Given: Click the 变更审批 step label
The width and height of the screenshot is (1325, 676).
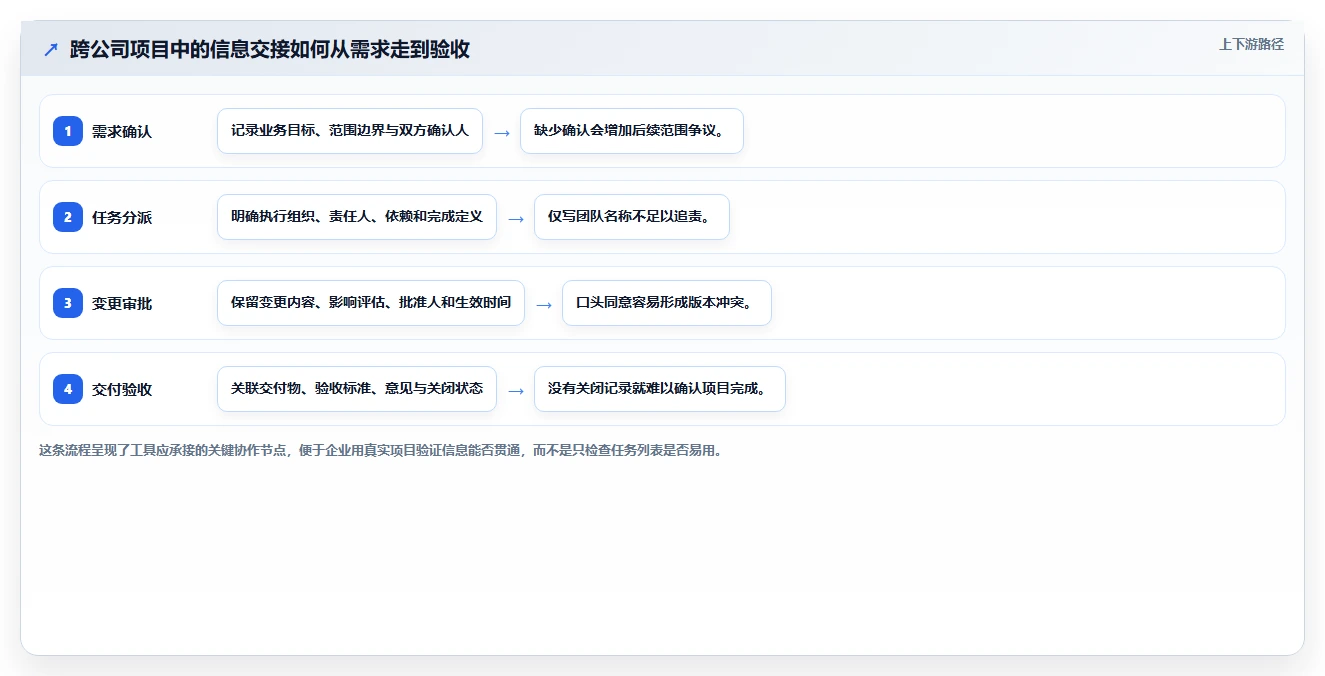Looking at the screenshot, I should click(122, 303).
